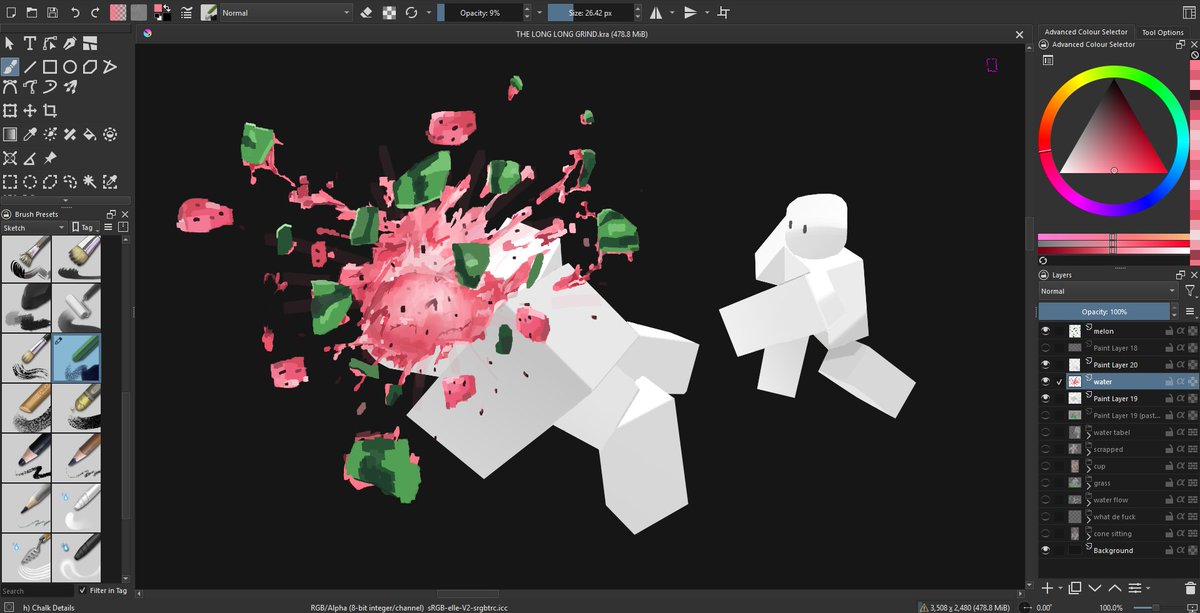This screenshot has height=613, width=1200.
Task: Open the brush Tag menu button
Action: (87, 227)
